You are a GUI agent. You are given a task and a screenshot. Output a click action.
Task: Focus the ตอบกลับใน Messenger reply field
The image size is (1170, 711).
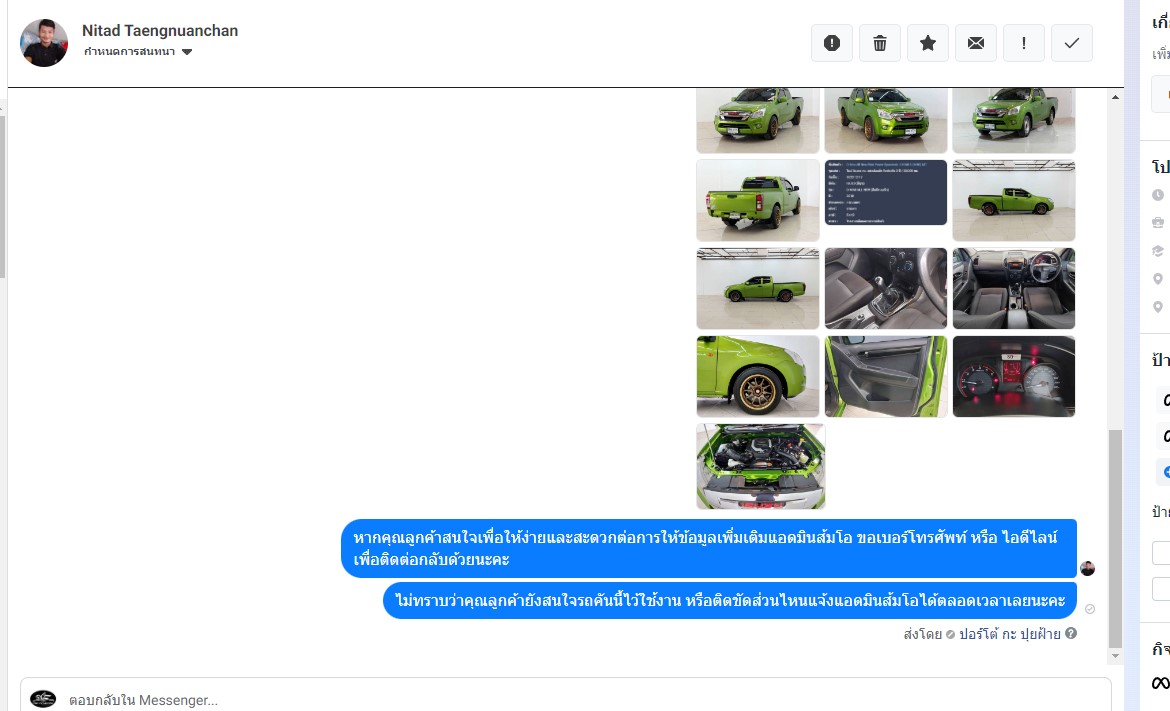565,700
